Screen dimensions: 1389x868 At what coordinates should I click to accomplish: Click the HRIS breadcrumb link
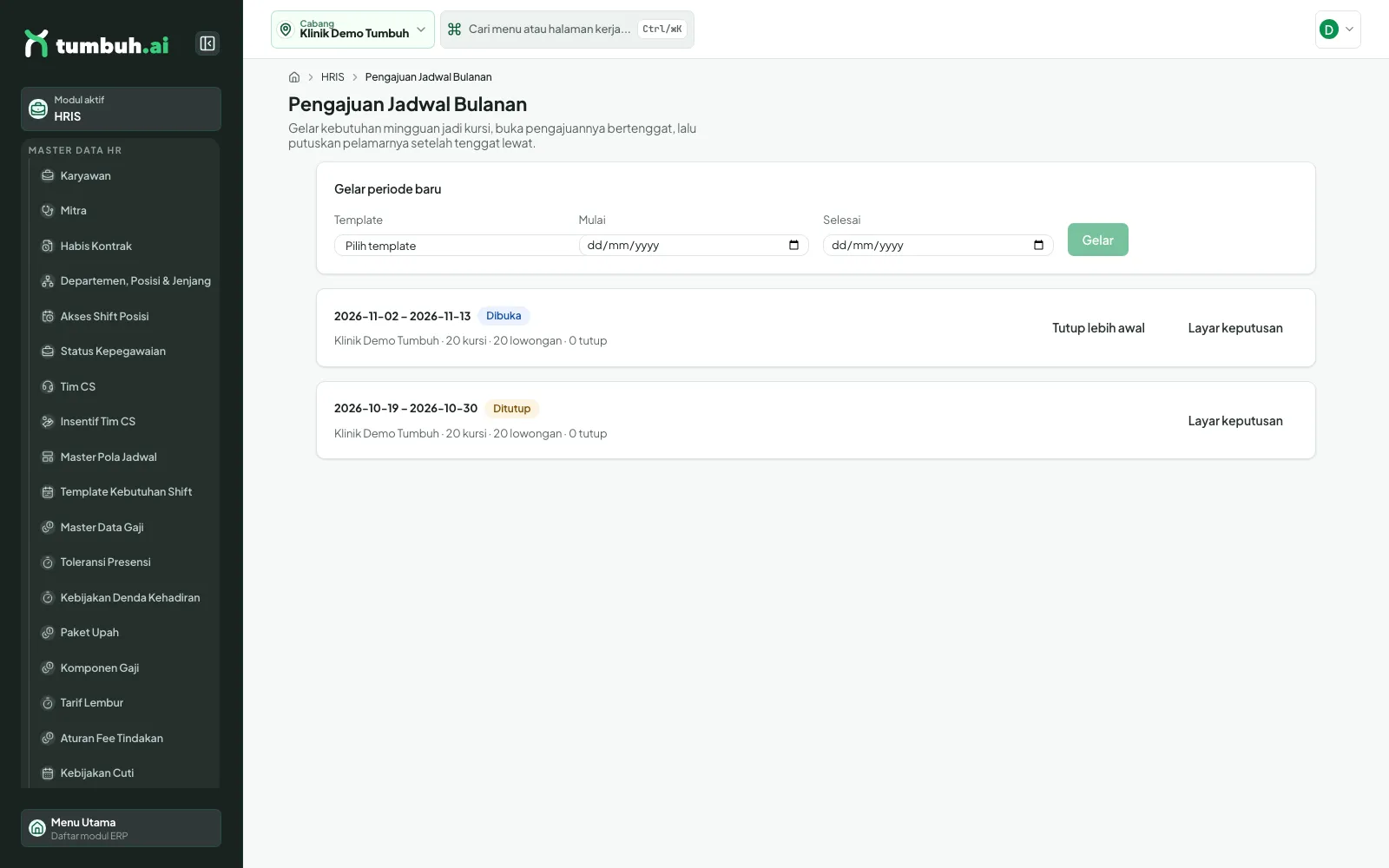332,77
